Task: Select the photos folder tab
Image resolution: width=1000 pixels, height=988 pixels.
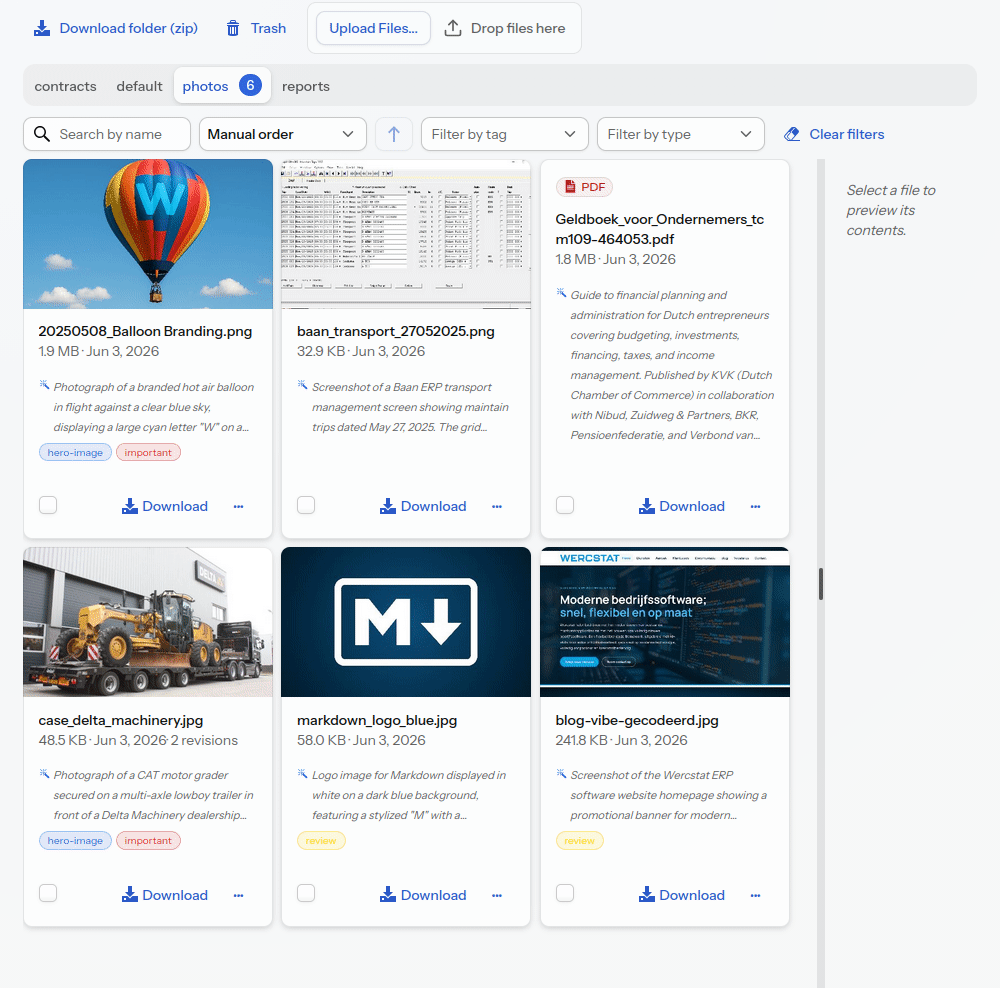Action: click(222, 86)
